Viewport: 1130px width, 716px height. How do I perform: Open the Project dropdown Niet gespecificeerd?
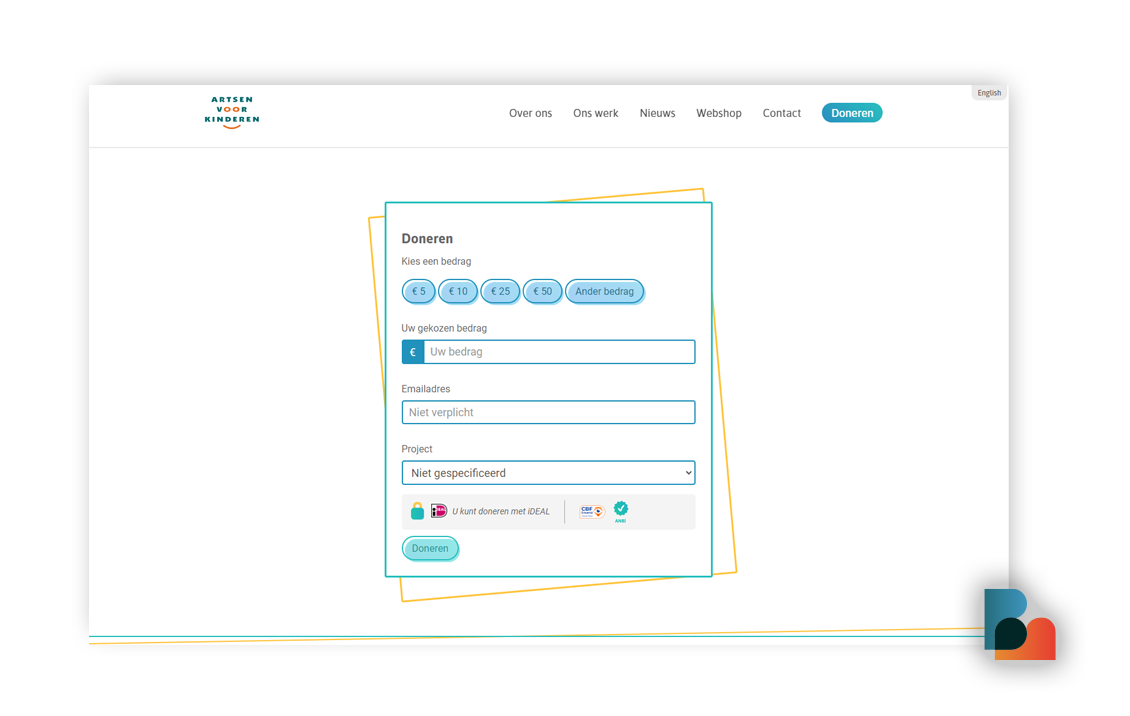[548, 473]
